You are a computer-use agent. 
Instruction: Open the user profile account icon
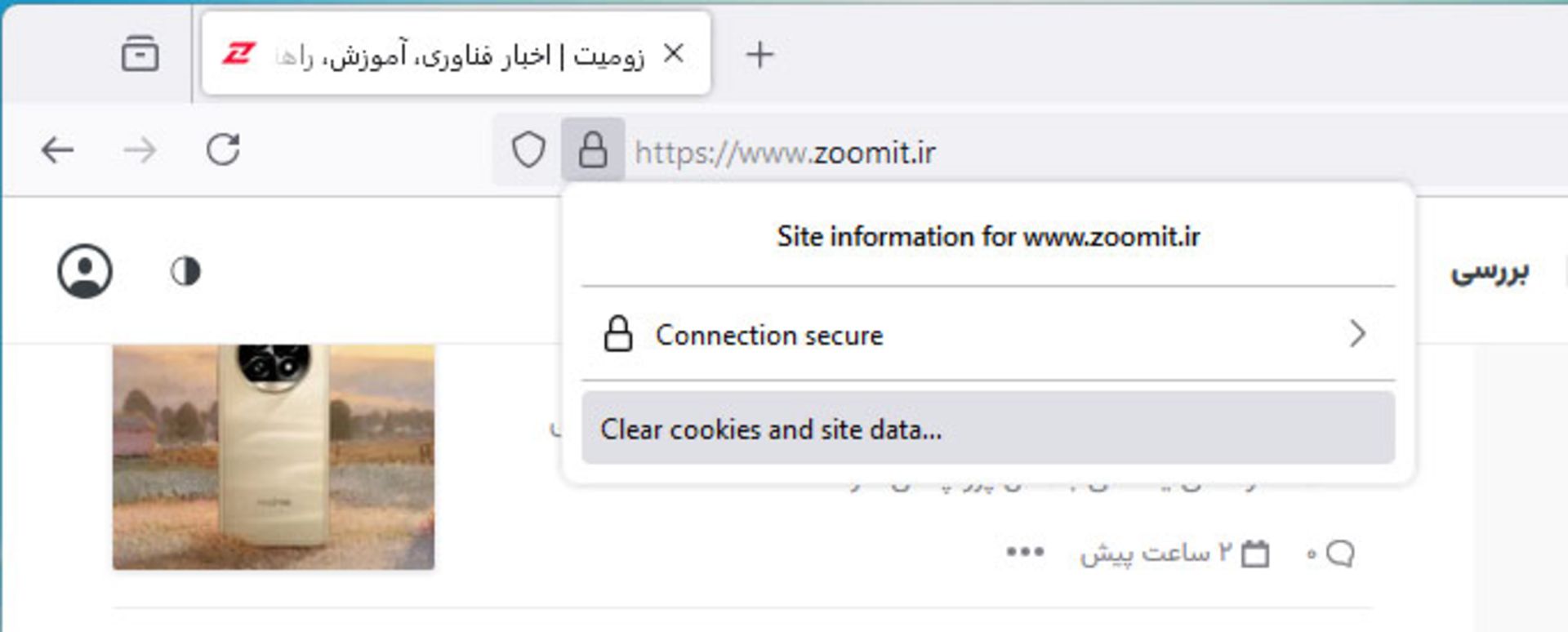tap(85, 272)
